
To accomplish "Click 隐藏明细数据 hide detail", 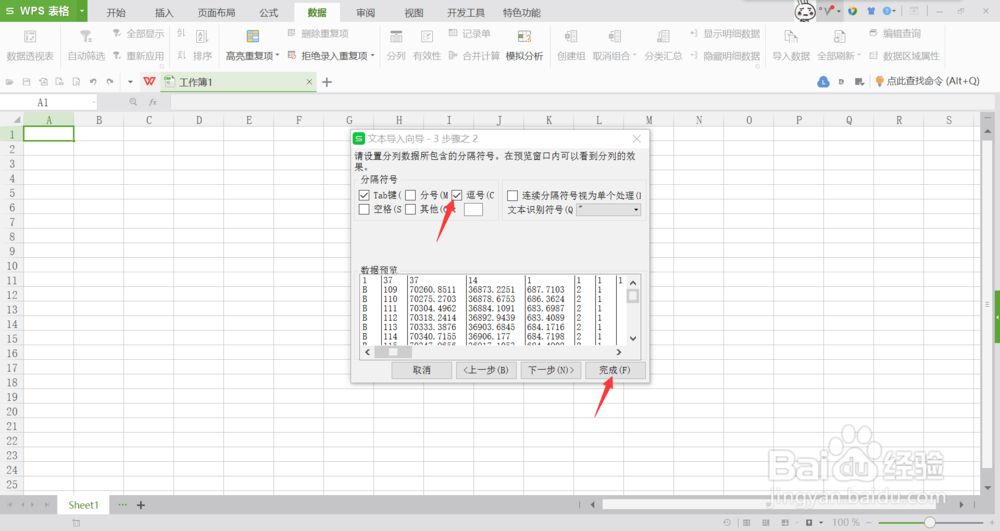I will [x=725, y=56].
